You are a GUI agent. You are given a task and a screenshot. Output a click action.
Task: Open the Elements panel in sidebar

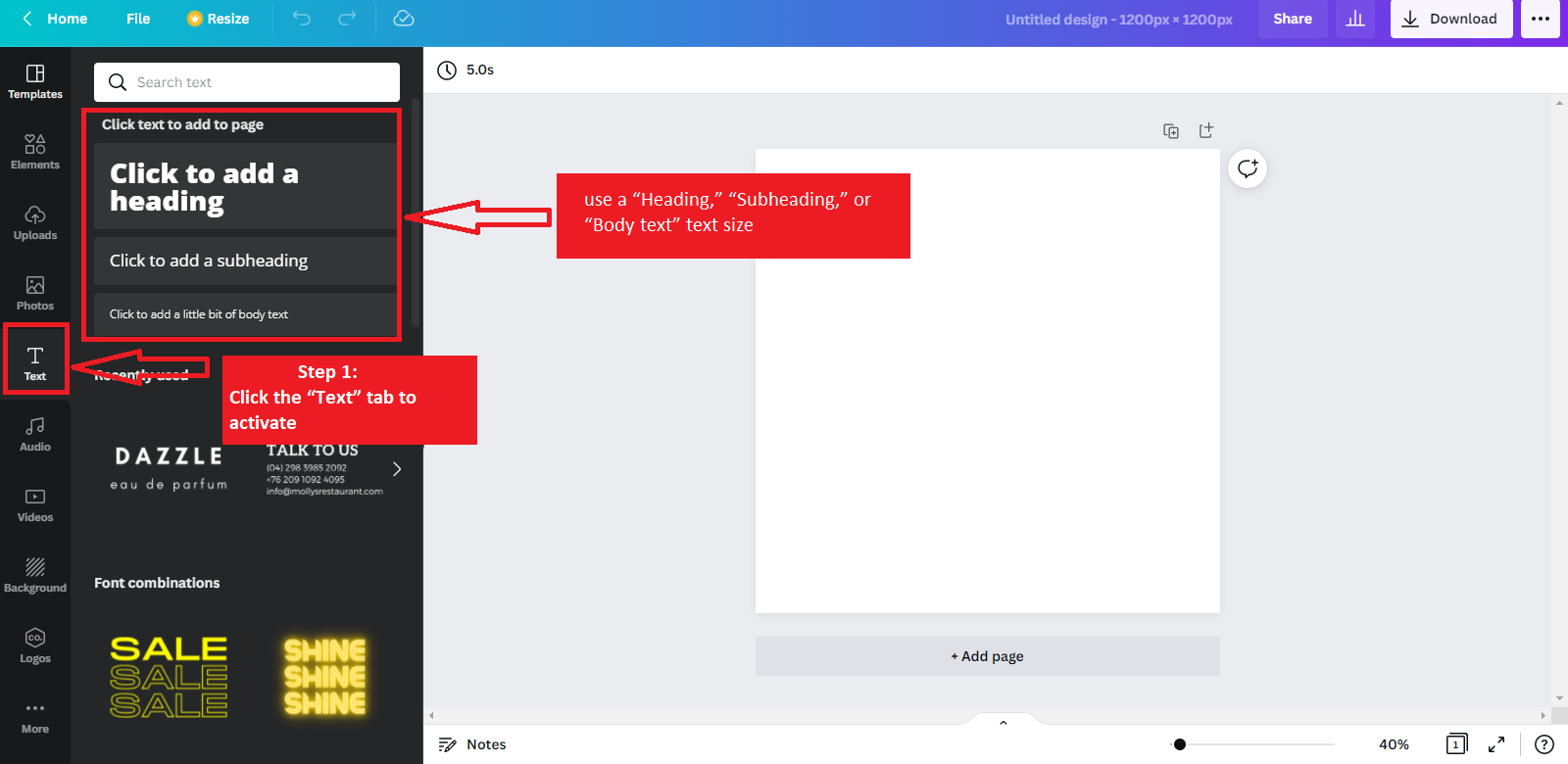(35, 152)
